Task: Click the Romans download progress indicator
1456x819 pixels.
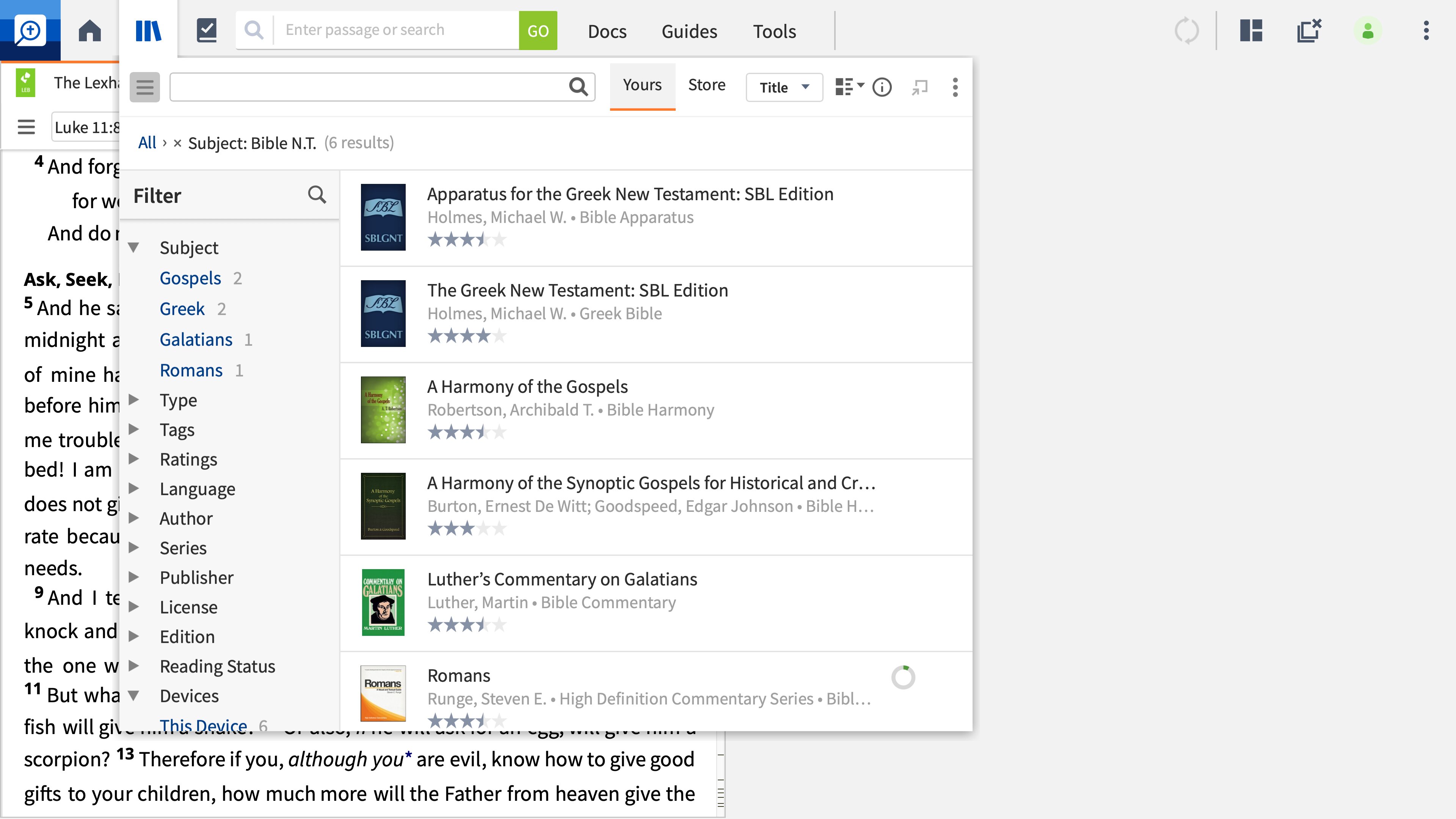Action: pyautogui.click(x=903, y=677)
